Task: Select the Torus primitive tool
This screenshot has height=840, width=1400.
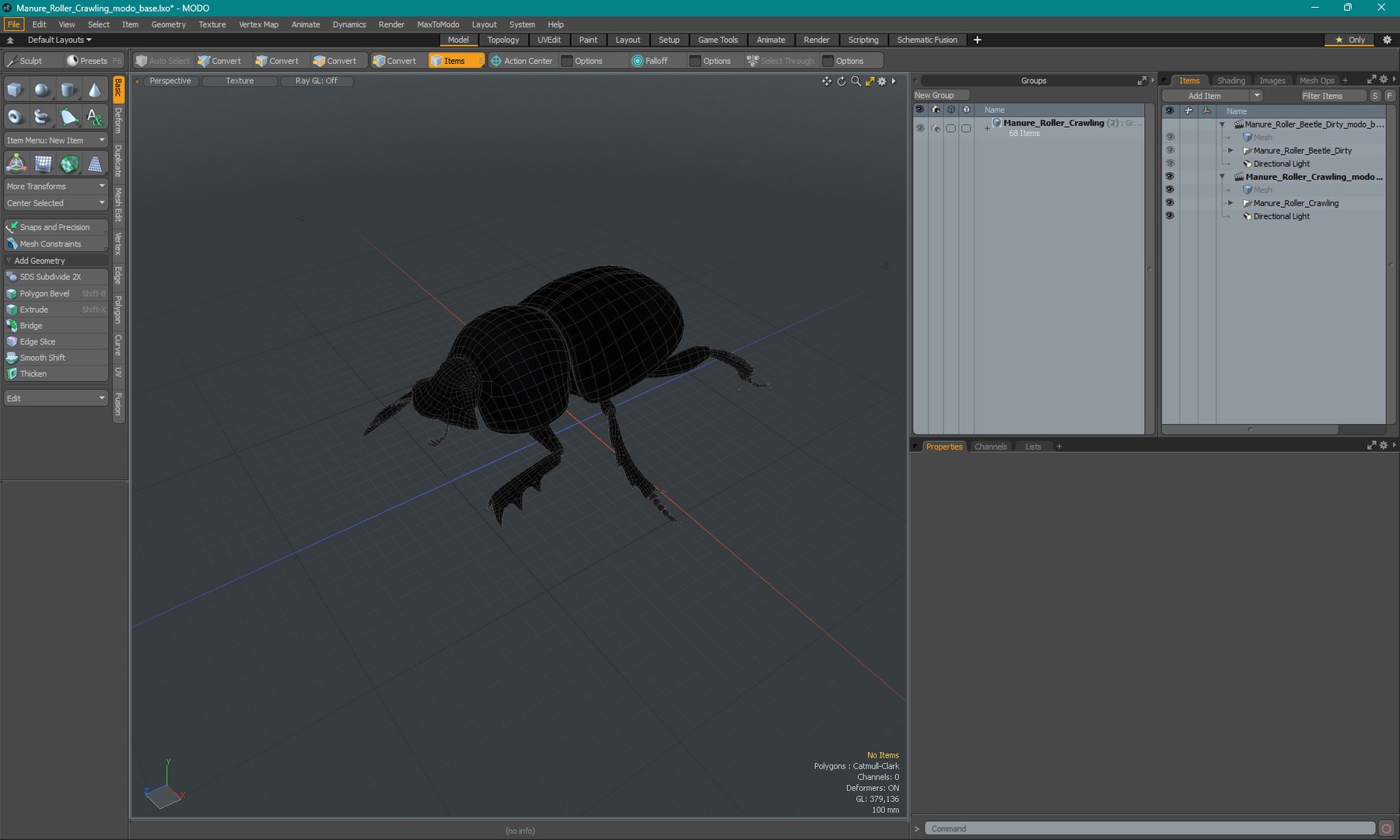Action: [x=15, y=117]
